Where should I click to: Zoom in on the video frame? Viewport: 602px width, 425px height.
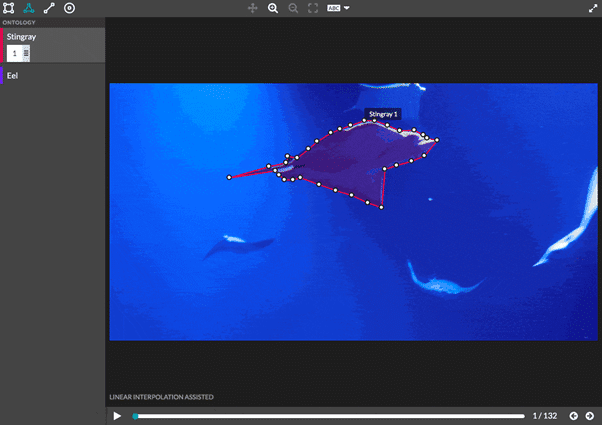(x=273, y=8)
